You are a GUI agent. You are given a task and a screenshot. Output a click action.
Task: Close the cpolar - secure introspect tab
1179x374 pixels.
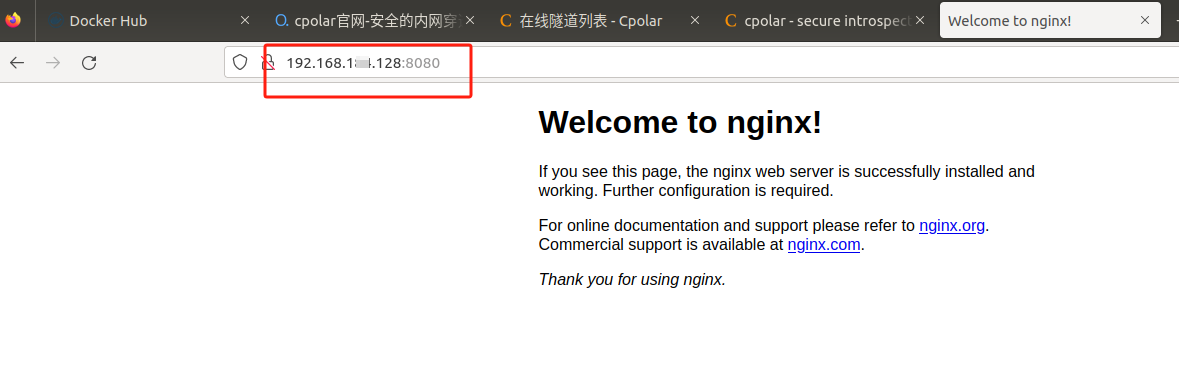[x=920, y=21]
